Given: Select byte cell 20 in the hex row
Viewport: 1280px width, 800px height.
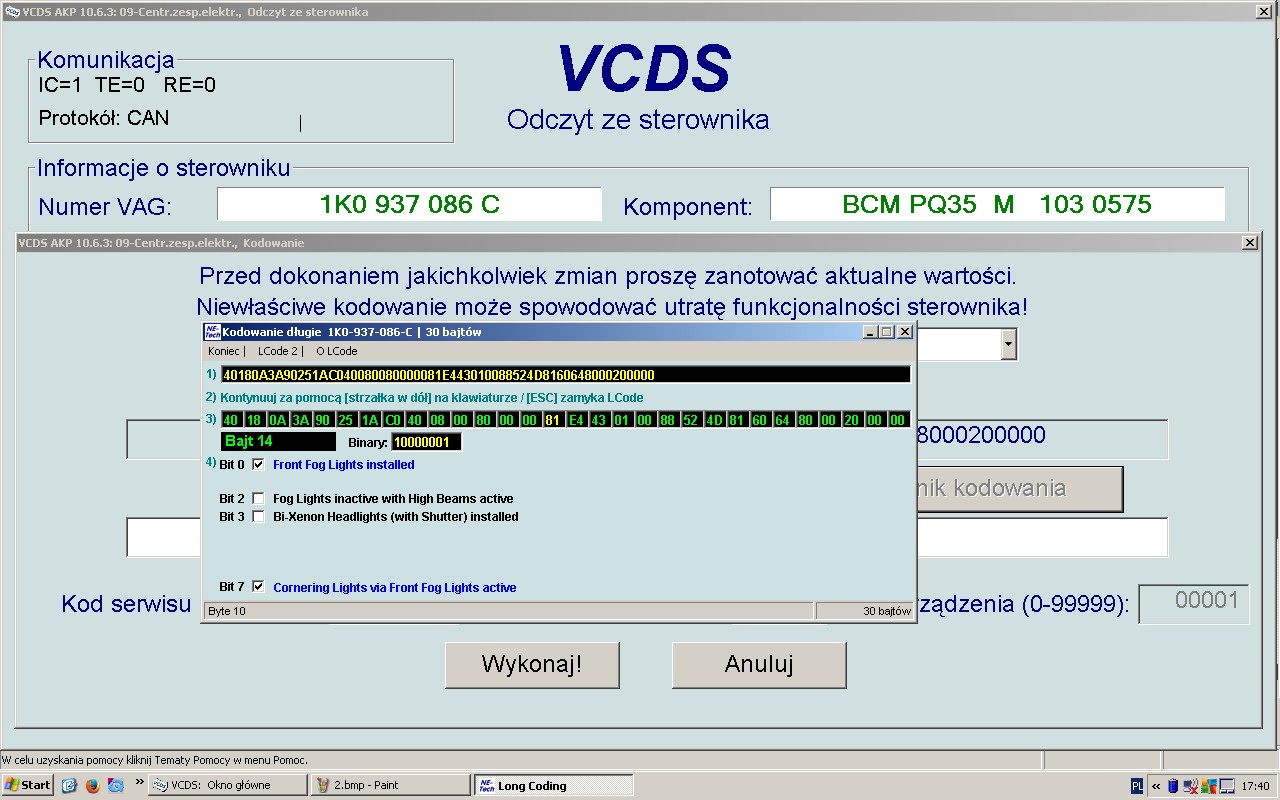Looking at the screenshot, I should pyautogui.click(x=851, y=420).
